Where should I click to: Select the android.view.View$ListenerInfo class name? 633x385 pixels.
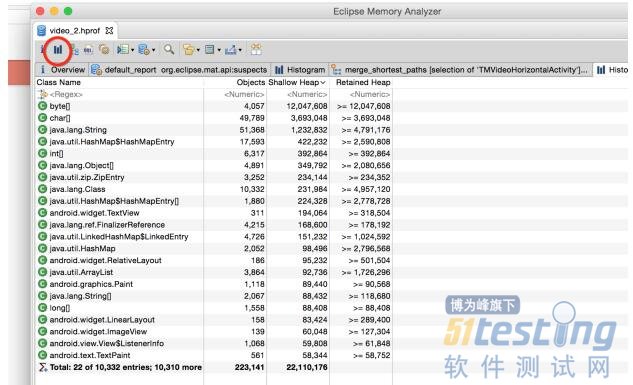[107, 343]
